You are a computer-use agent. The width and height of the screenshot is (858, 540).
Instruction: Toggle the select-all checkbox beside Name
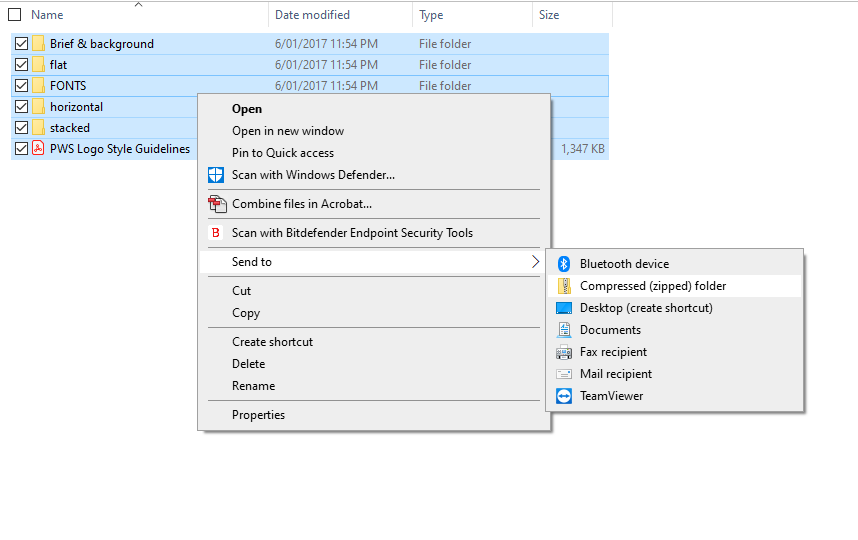pos(15,15)
